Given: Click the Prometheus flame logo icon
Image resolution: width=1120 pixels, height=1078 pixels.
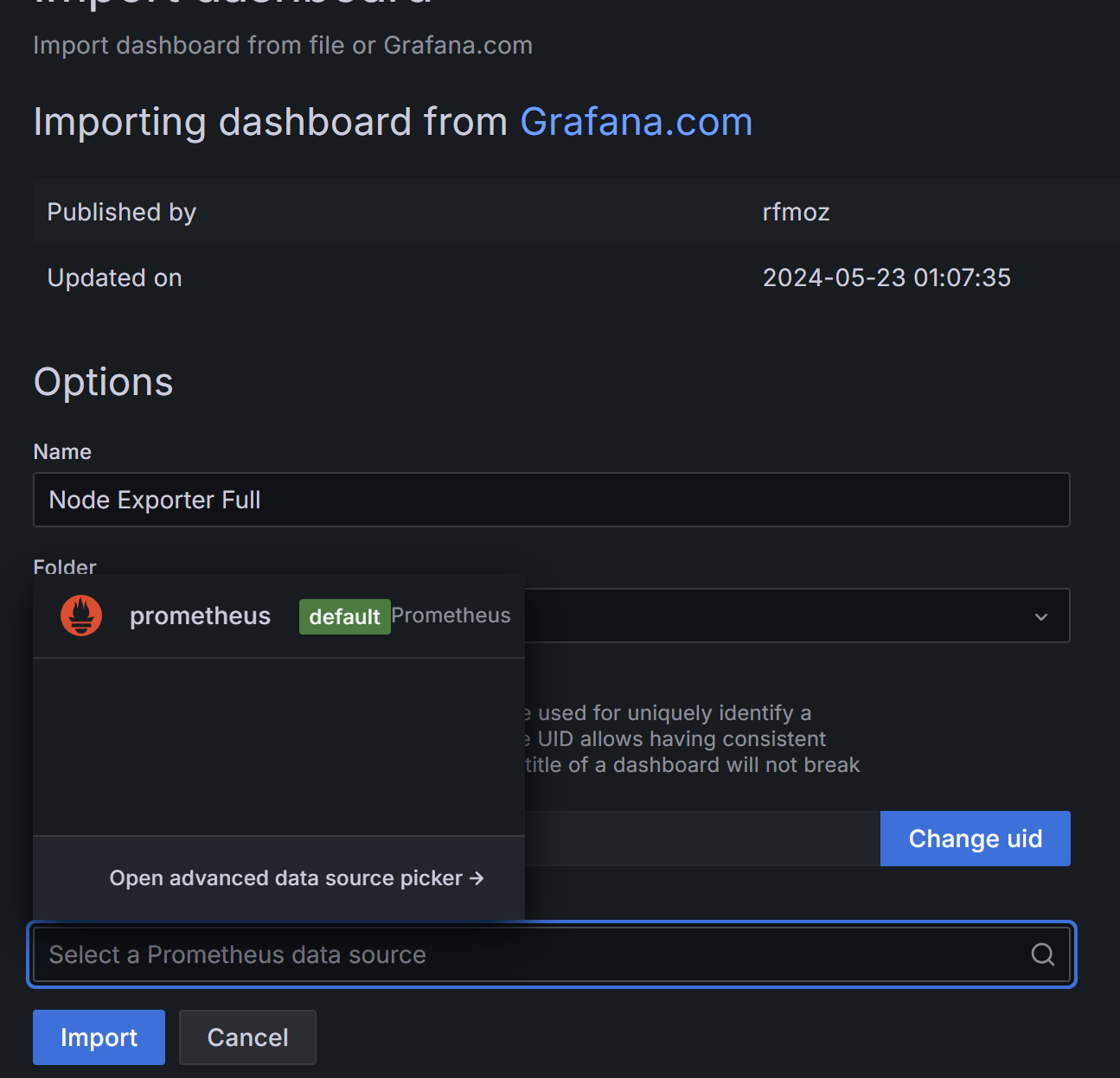Looking at the screenshot, I should click(x=81, y=616).
